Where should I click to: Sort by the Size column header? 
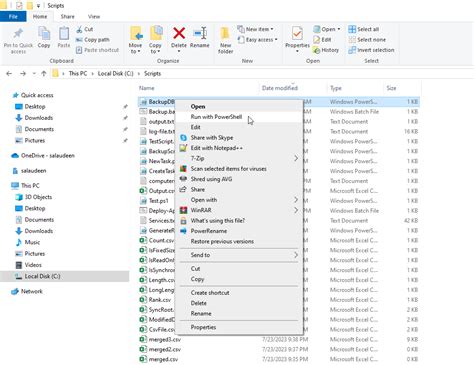click(x=391, y=88)
